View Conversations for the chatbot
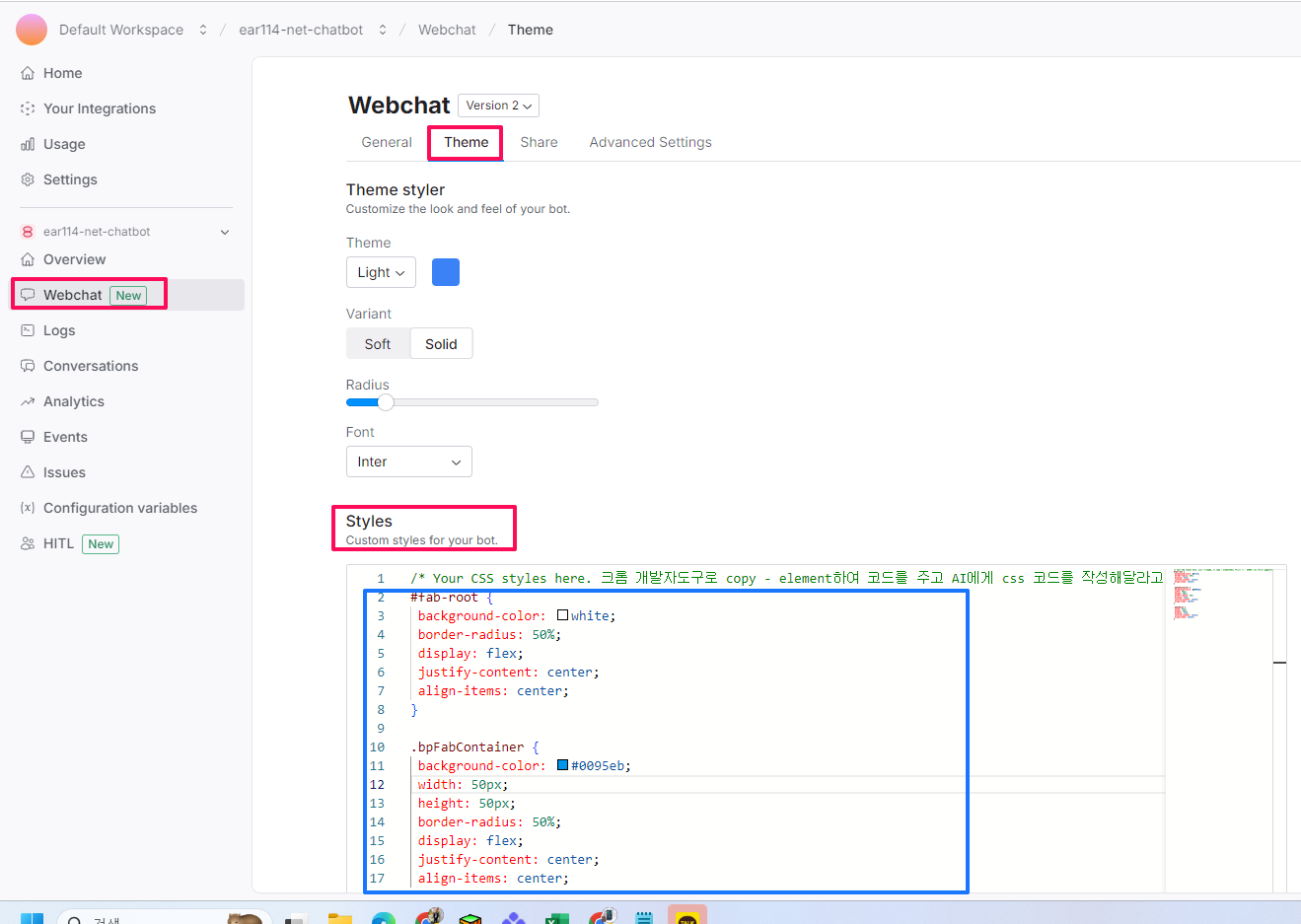 (x=90, y=366)
